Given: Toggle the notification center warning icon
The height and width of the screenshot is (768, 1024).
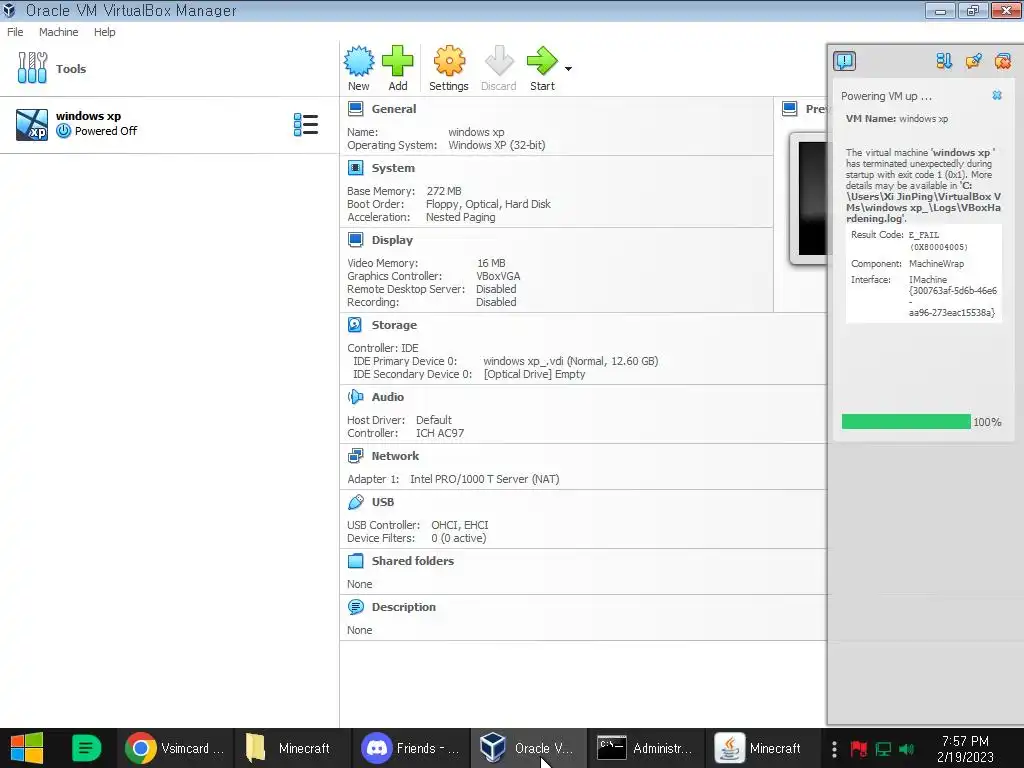Looking at the screenshot, I should (844, 61).
